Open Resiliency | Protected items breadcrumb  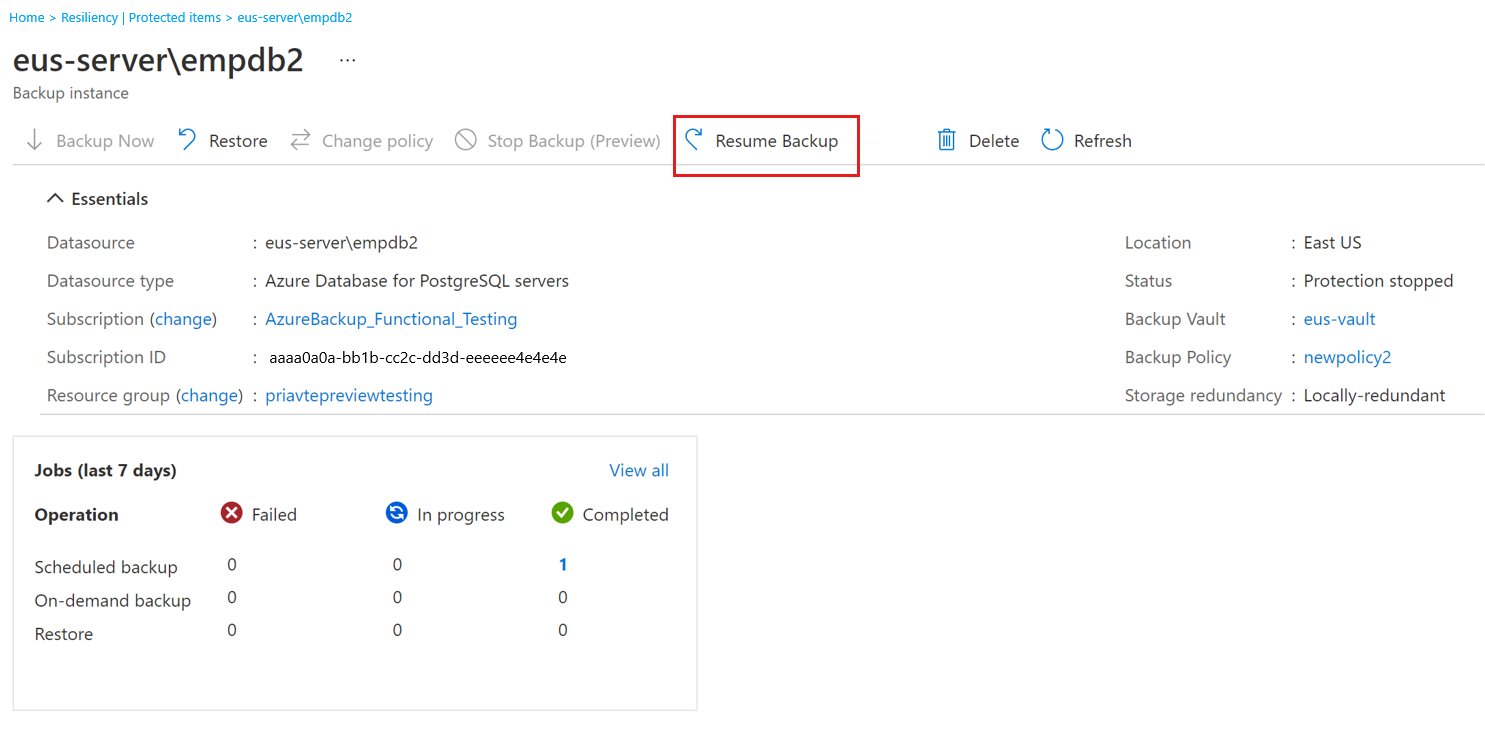(x=141, y=18)
